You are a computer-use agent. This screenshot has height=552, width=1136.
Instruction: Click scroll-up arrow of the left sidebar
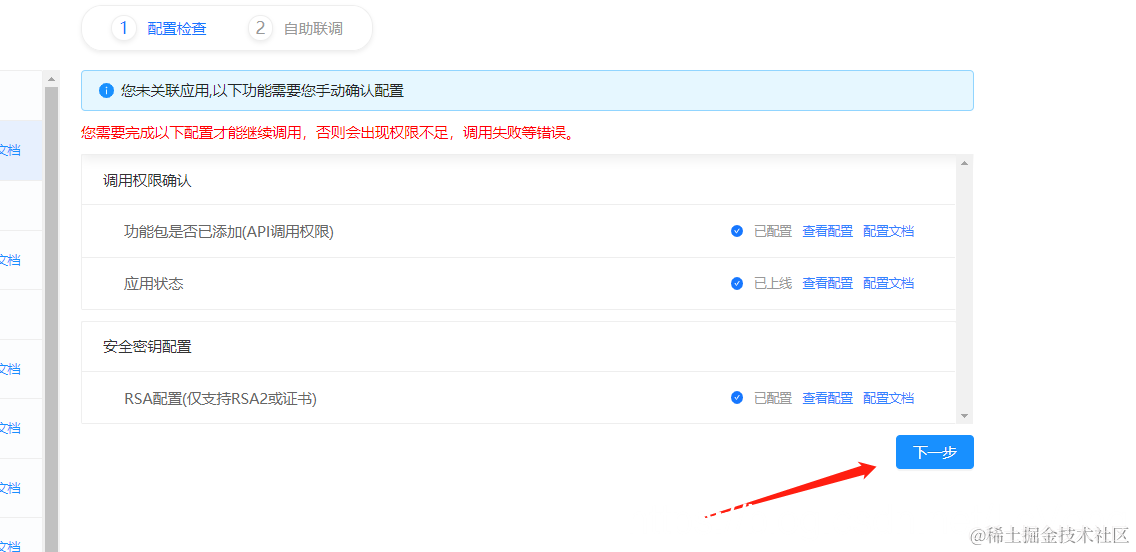point(51,78)
